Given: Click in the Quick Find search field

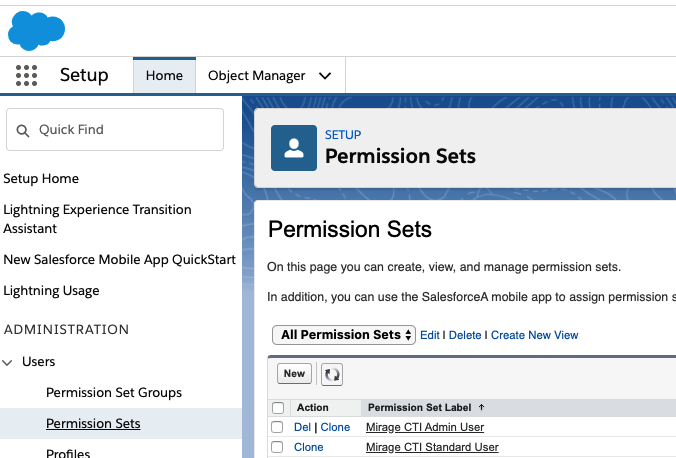Looking at the screenshot, I should [x=115, y=130].
